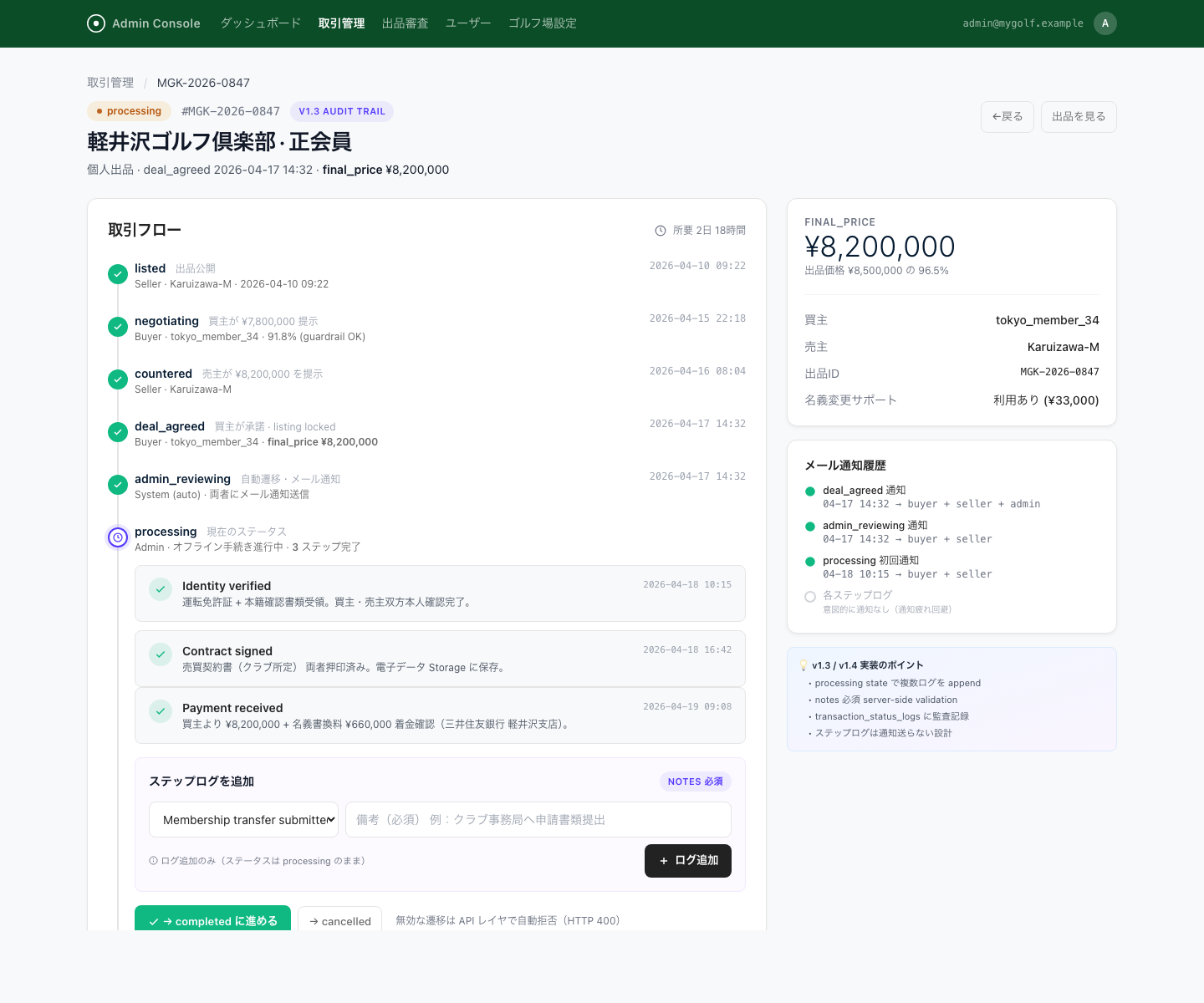Click the deal_agreed step checkmark icon
The width and height of the screenshot is (1204, 1003).
coord(118,432)
